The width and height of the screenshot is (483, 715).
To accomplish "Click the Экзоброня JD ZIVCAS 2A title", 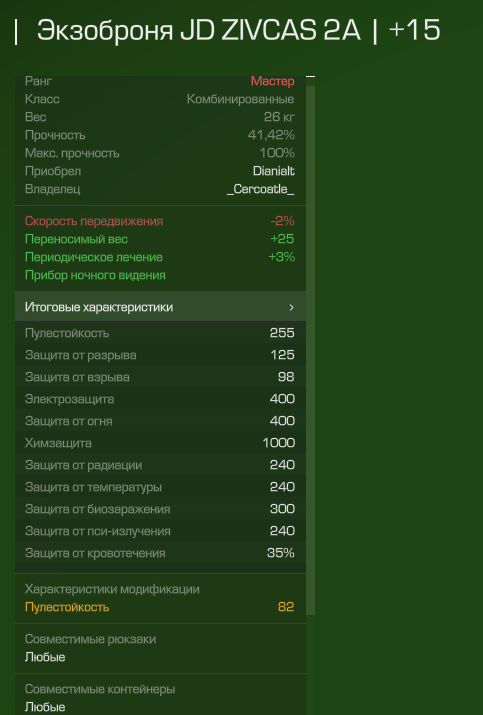I will tap(198, 31).
